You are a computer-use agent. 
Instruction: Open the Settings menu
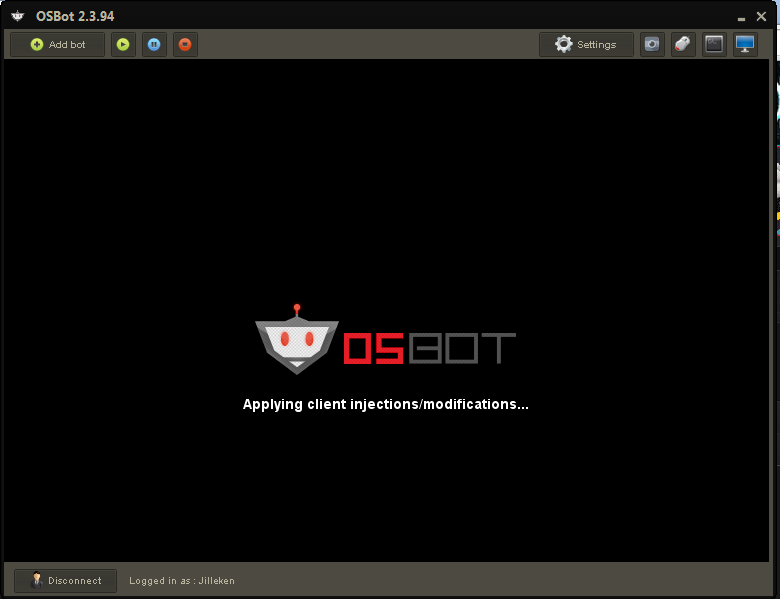coord(586,45)
